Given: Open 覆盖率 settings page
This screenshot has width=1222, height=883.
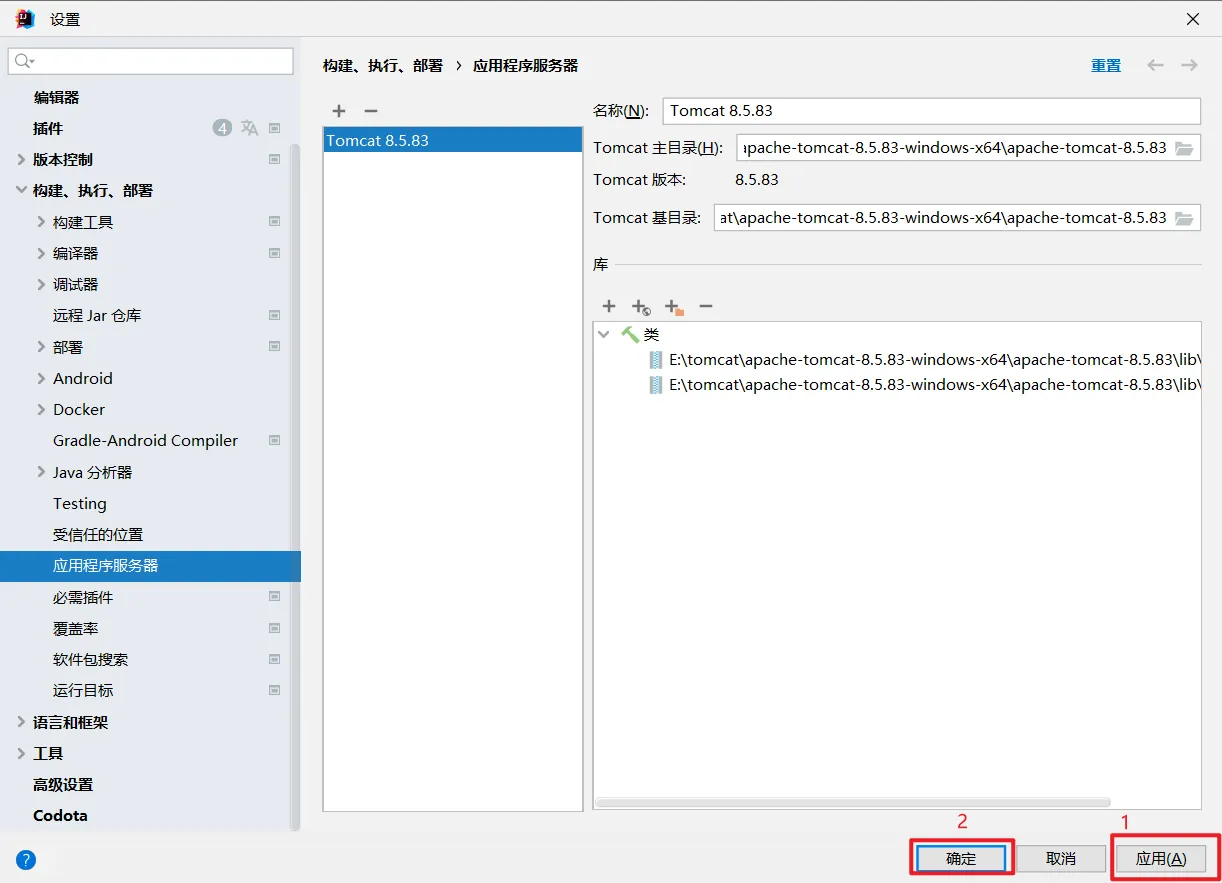Looking at the screenshot, I should pos(75,628).
